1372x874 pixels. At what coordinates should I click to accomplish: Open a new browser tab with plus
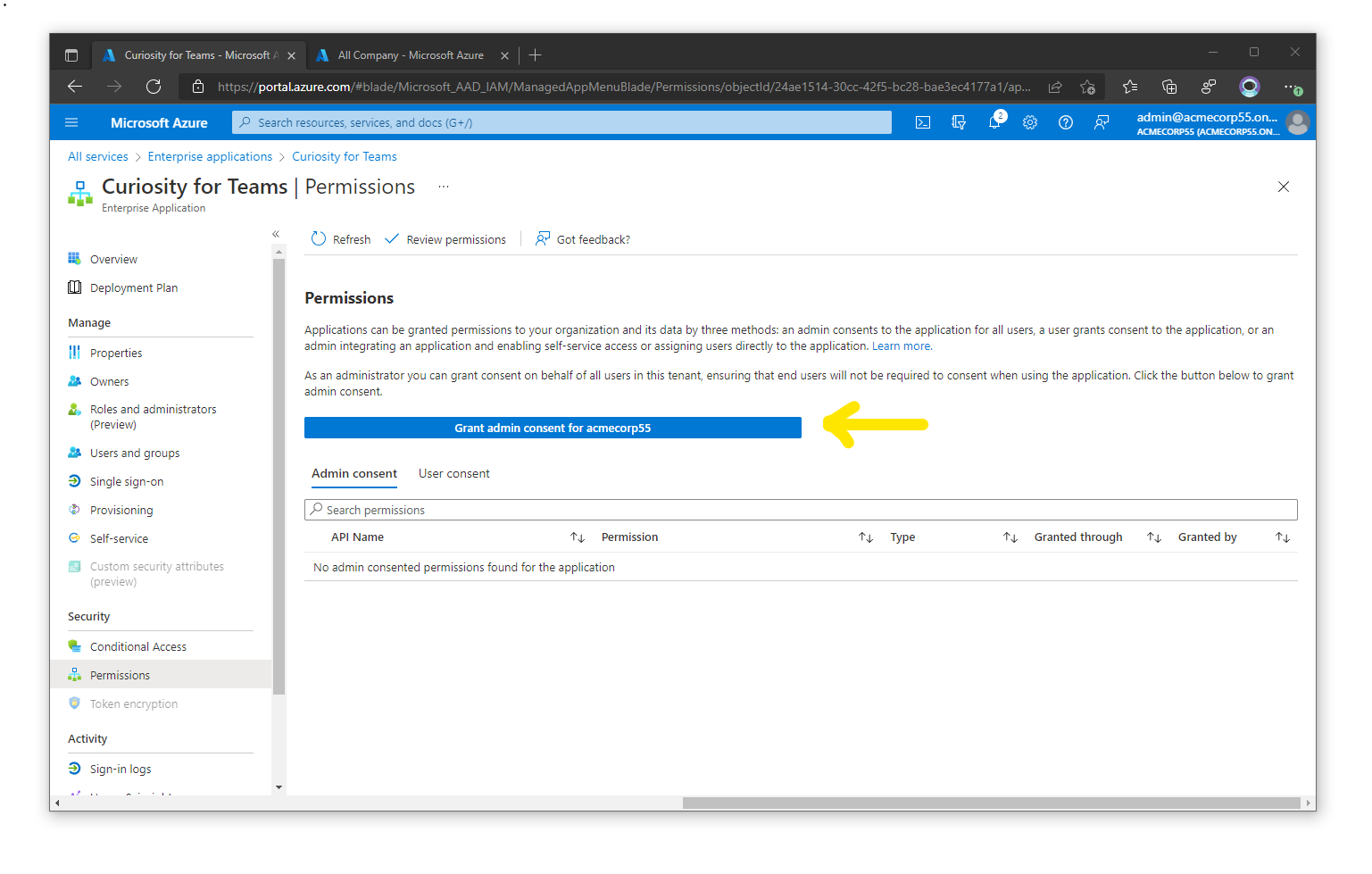pyautogui.click(x=535, y=55)
